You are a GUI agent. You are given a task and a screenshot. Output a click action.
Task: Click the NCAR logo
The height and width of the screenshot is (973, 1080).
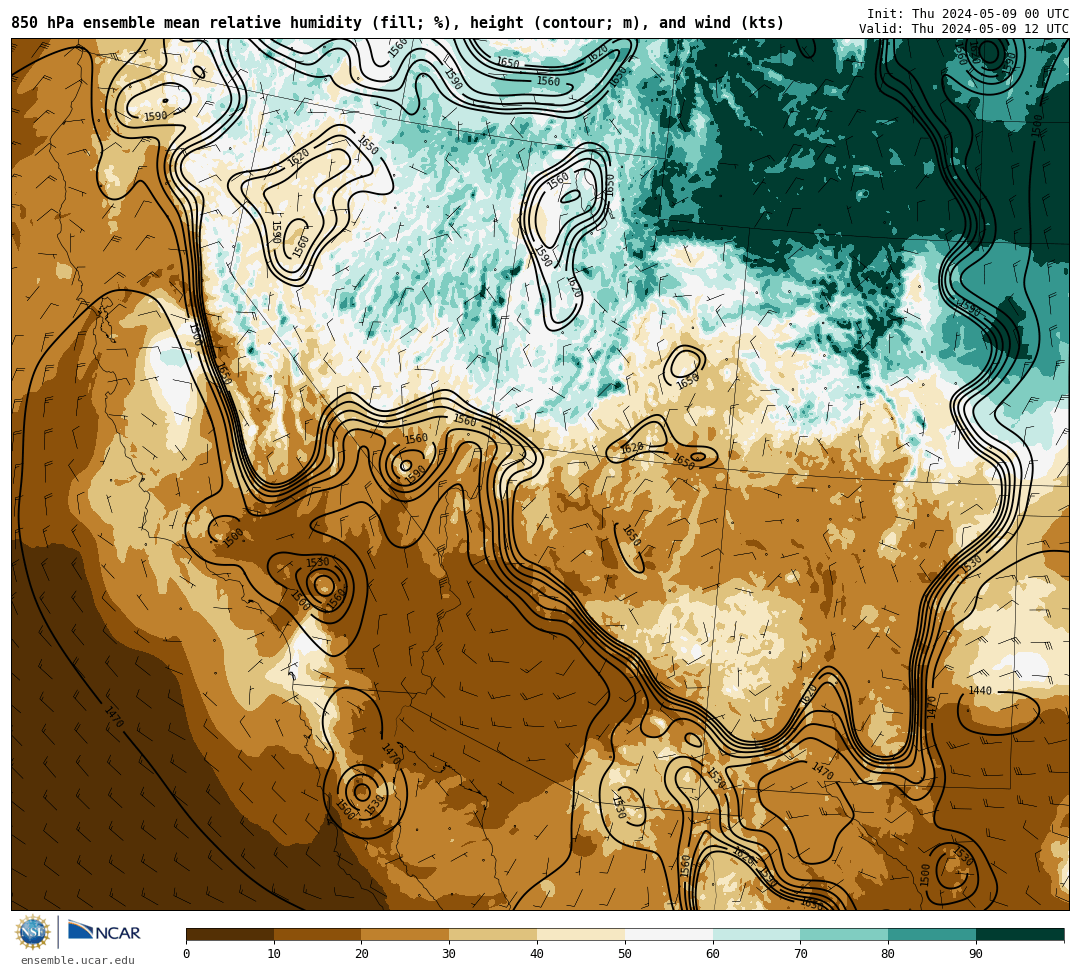tap(104, 932)
